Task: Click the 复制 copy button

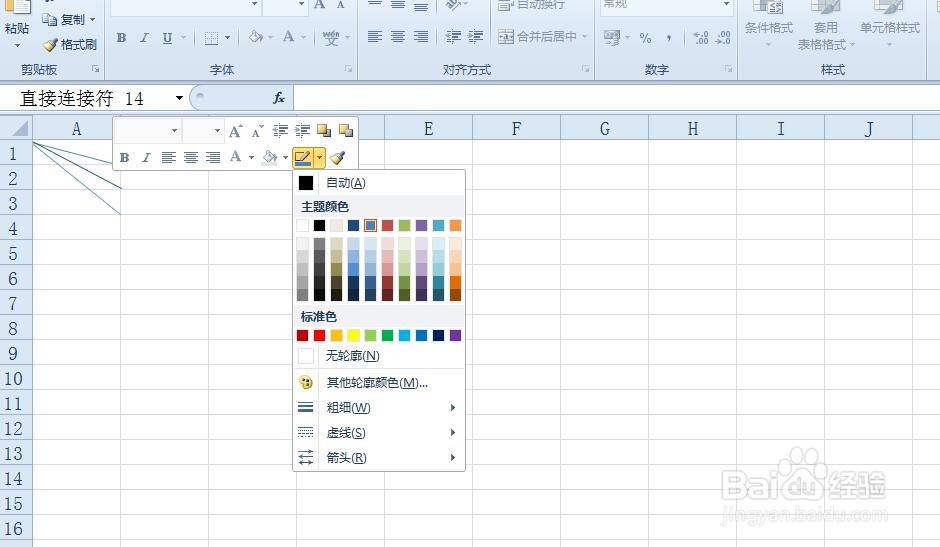Action: [64, 20]
